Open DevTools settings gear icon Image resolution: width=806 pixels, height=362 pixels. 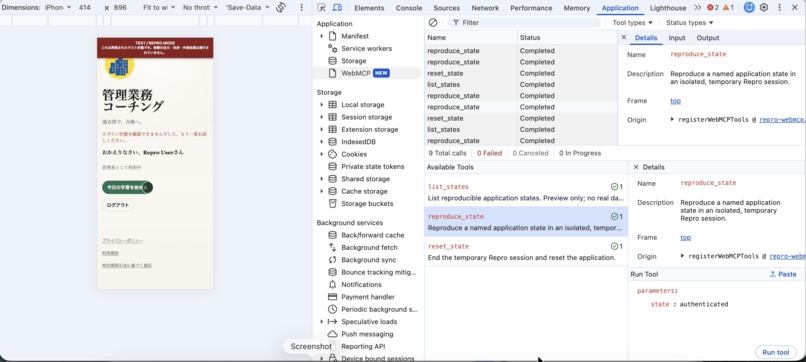(764, 8)
